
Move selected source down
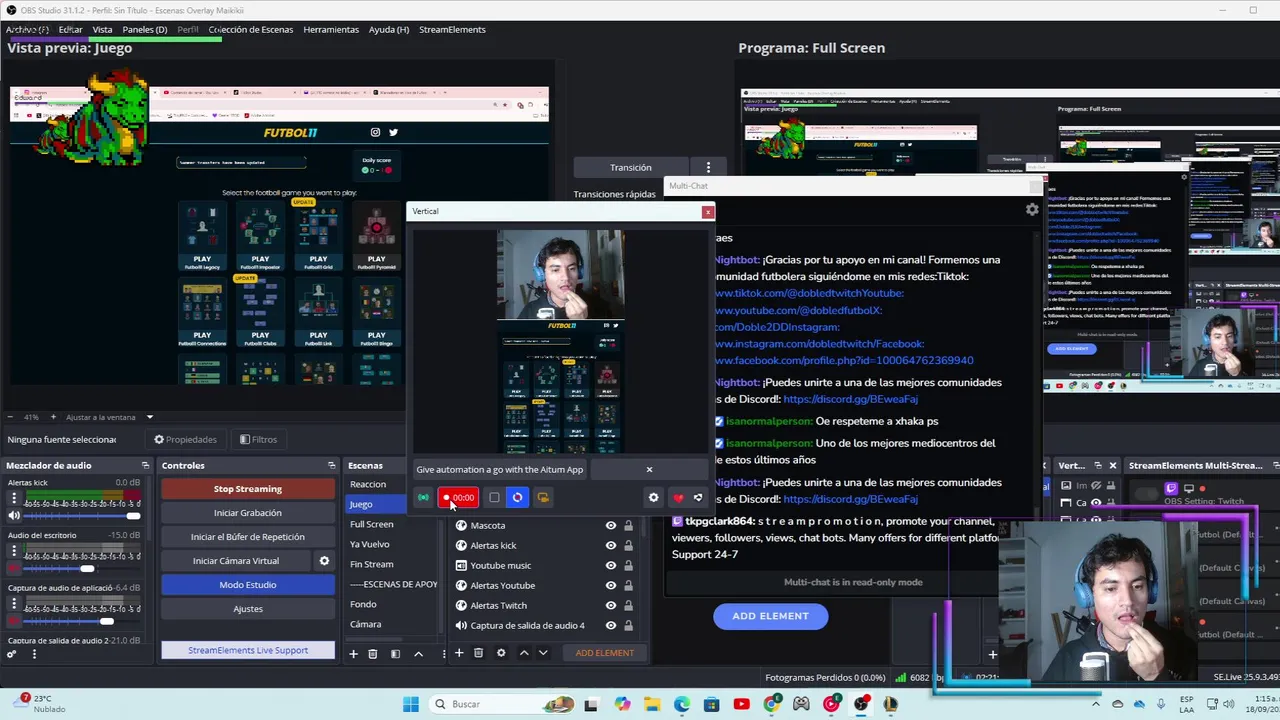543,653
